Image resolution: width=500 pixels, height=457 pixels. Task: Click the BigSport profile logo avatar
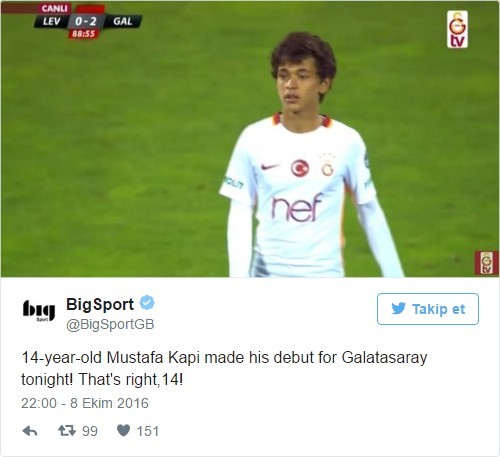pos(39,310)
